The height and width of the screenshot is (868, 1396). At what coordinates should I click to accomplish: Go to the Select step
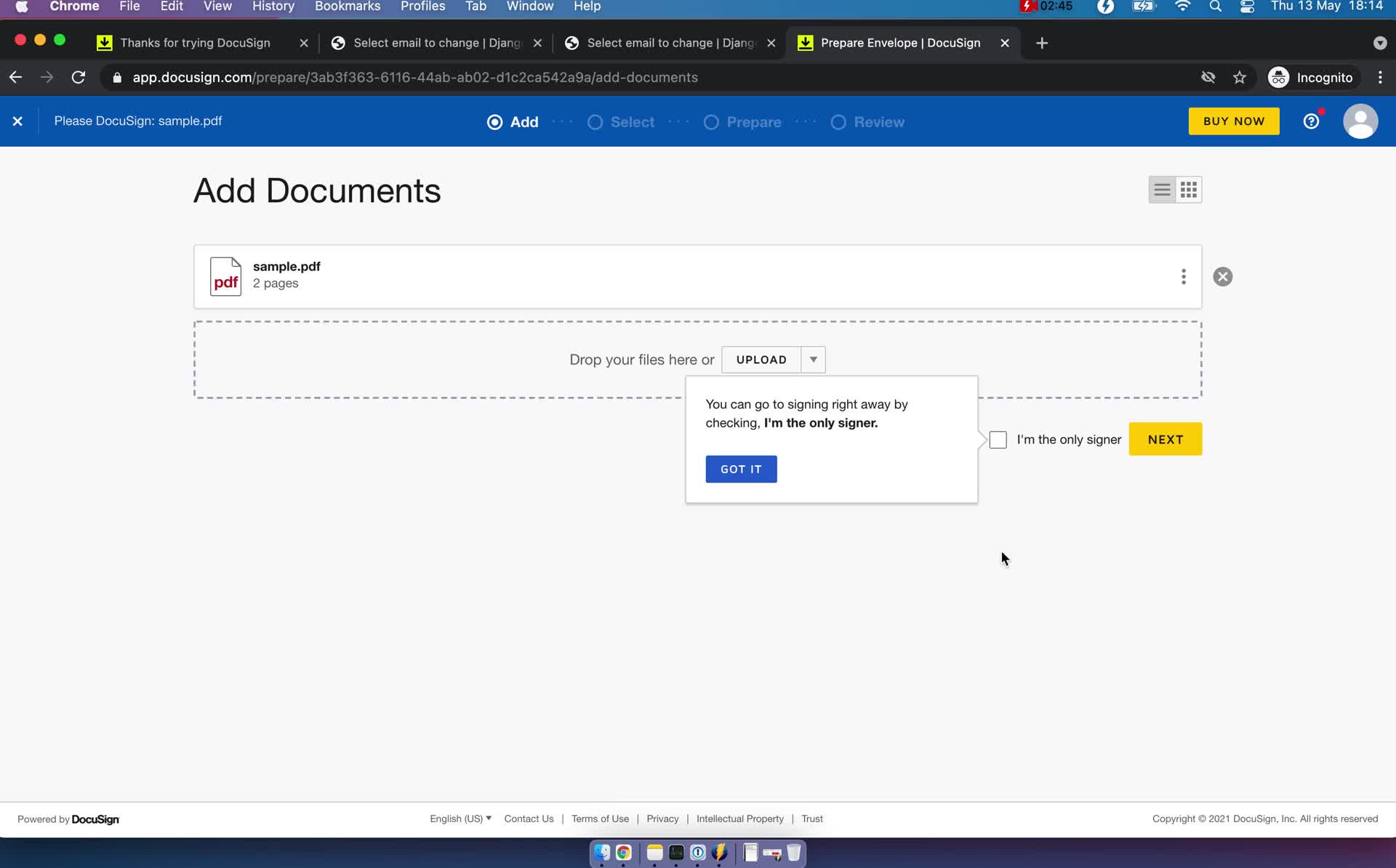click(x=621, y=122)
